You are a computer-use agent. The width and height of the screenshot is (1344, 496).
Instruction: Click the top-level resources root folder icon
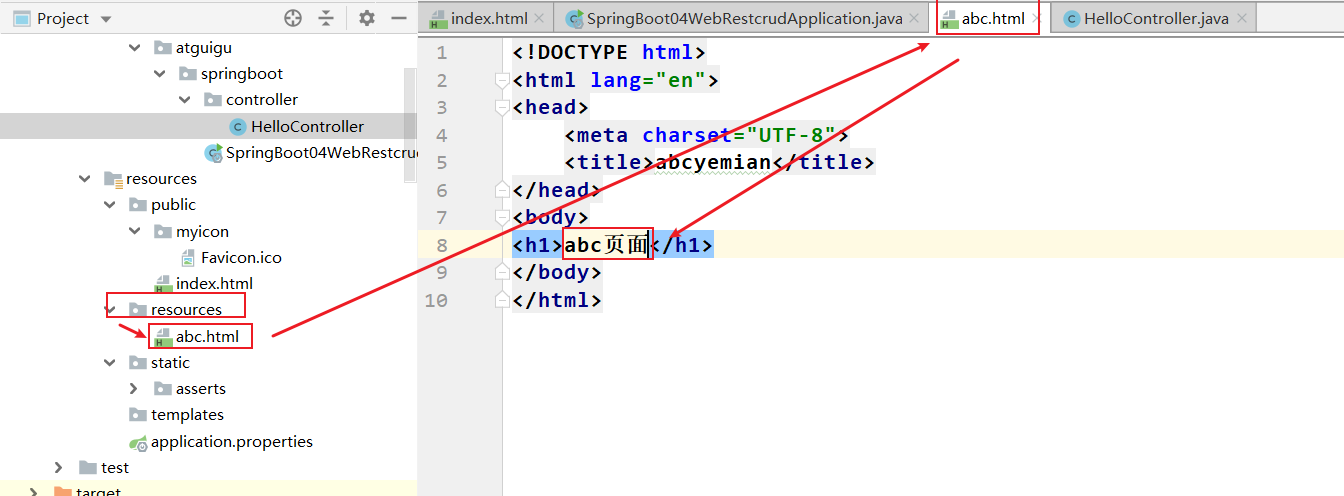[113, 178]
